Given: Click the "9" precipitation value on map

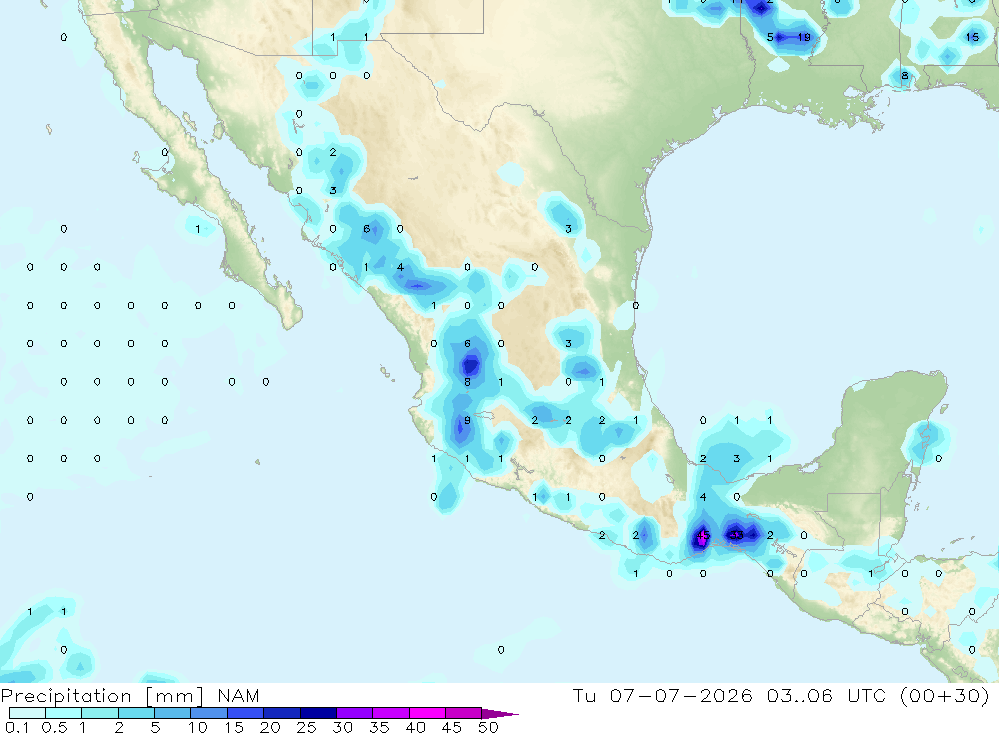Looking at the screenshot, I should 467,420.
